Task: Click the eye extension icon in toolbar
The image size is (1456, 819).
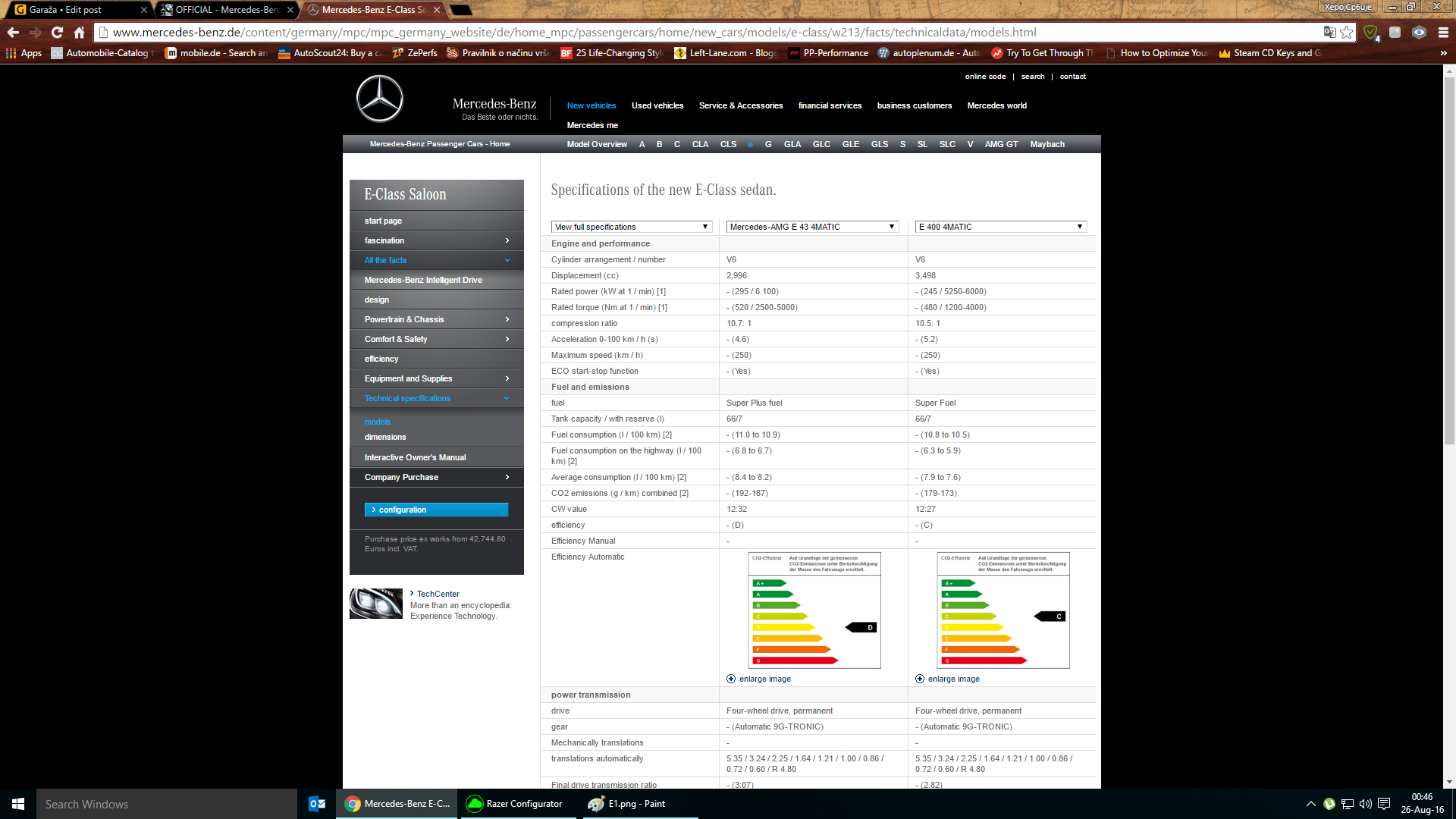Action: click(1419, 33)
